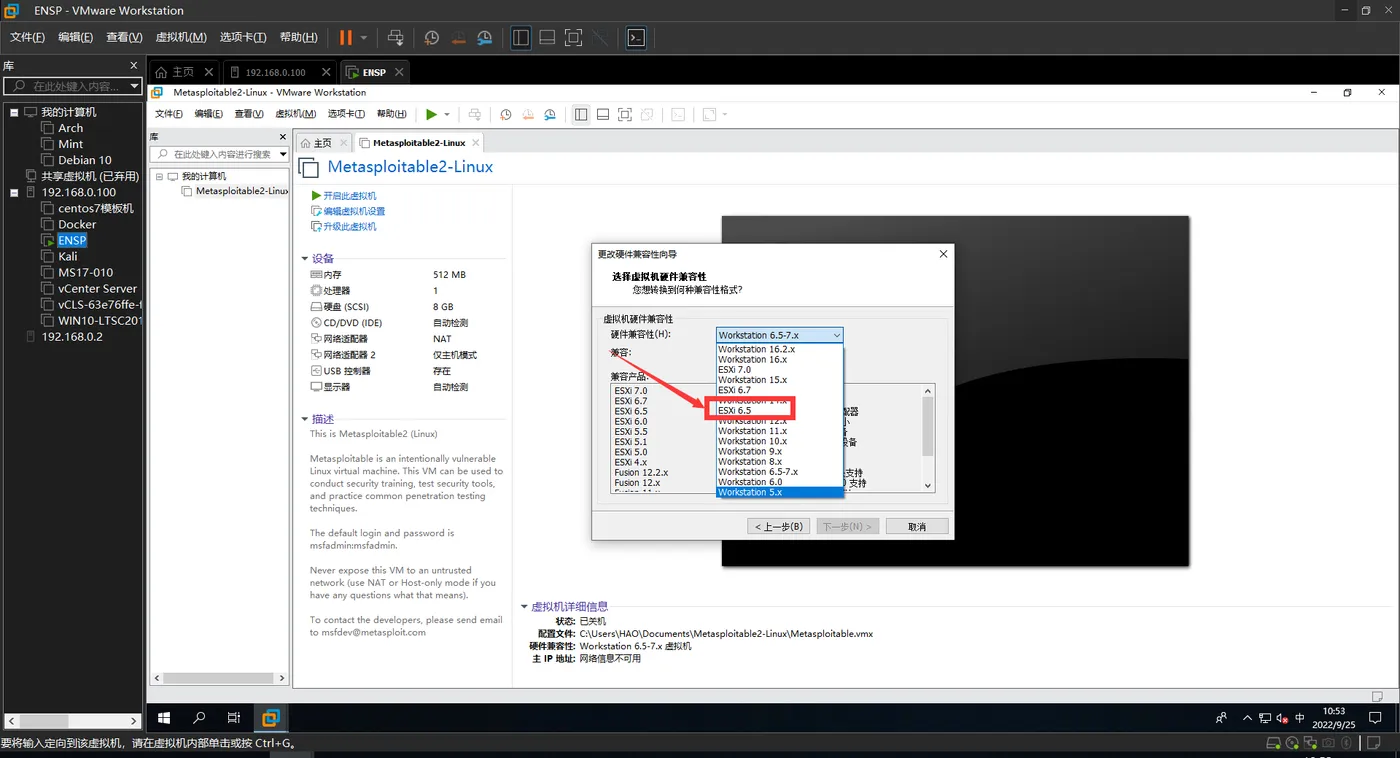Collapse the 虚拟机详细信息 section
1400x758 pixels.
tap(524, 606)
